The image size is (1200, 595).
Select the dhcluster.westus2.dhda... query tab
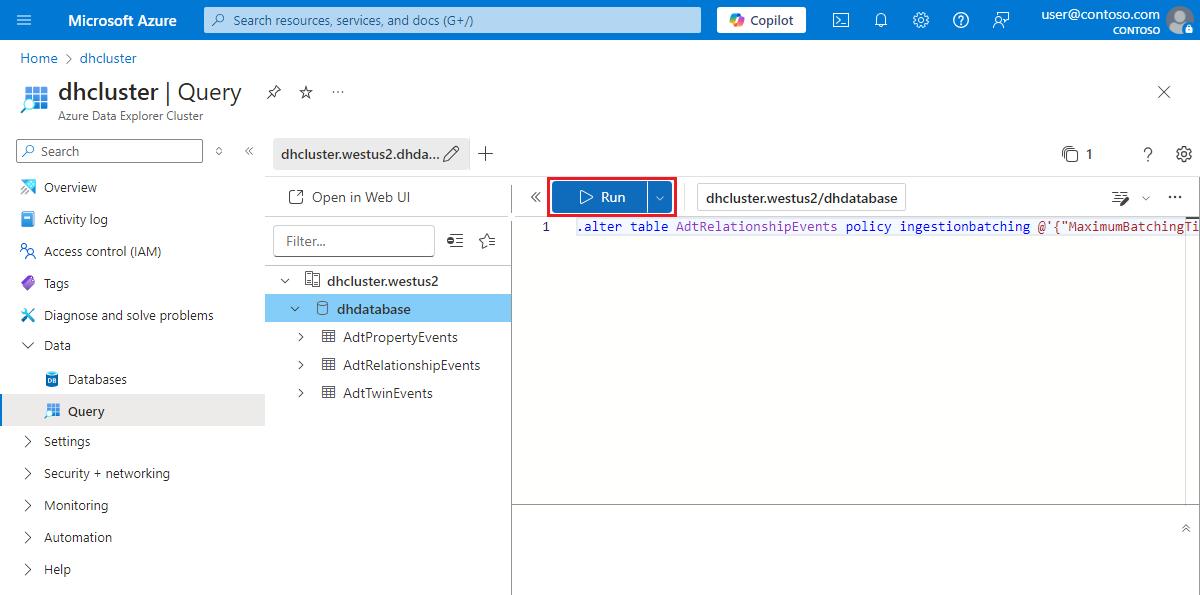click(359, 154)
